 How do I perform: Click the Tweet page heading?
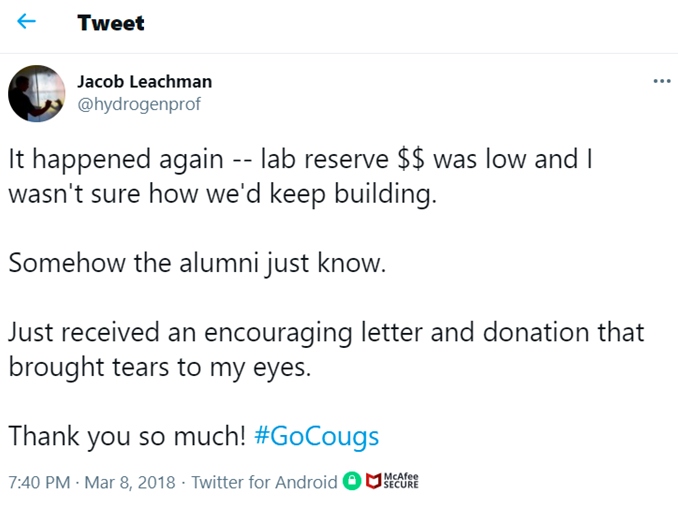coord(111,22)
